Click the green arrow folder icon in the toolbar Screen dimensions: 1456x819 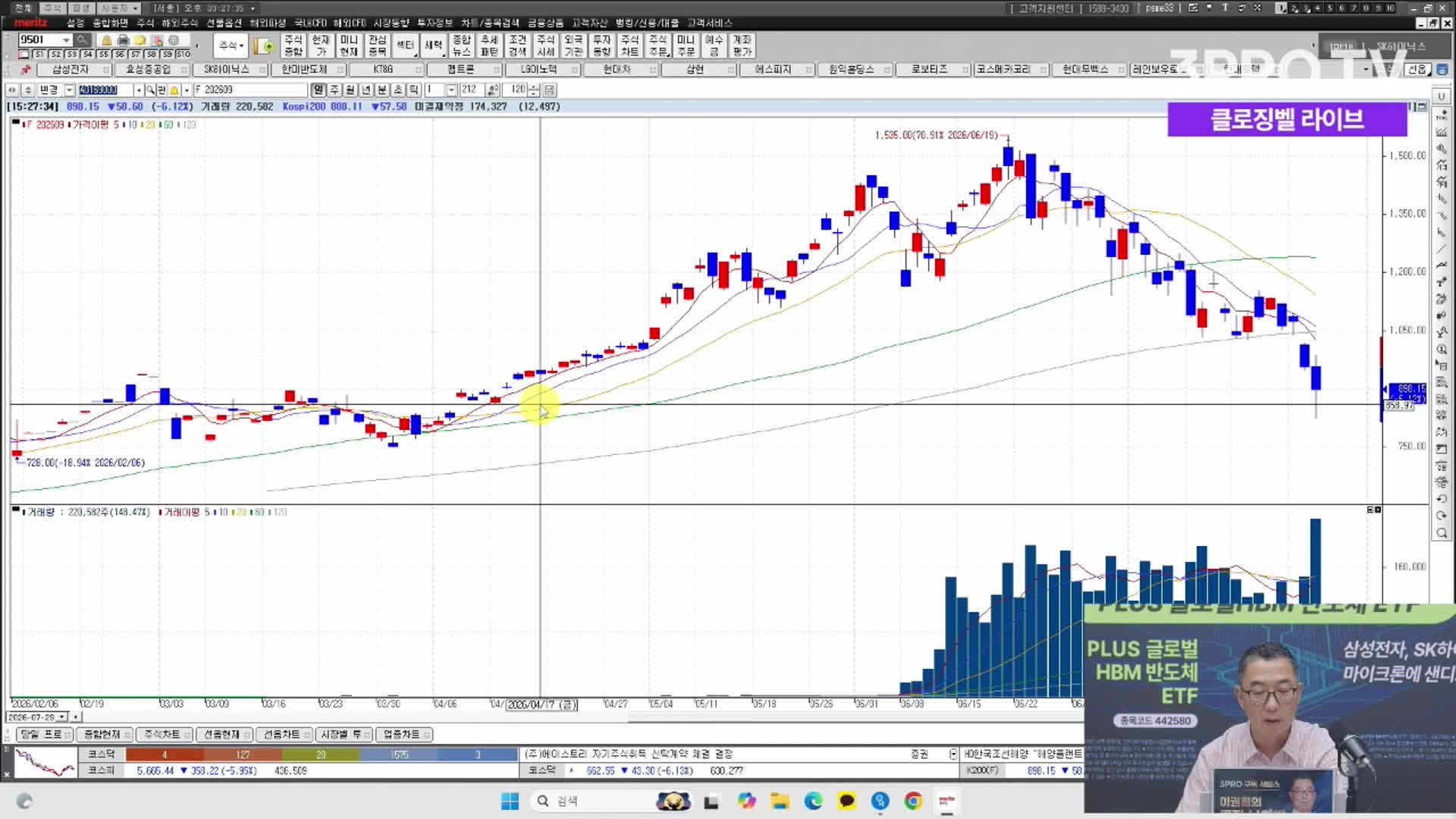coord(265,46)
